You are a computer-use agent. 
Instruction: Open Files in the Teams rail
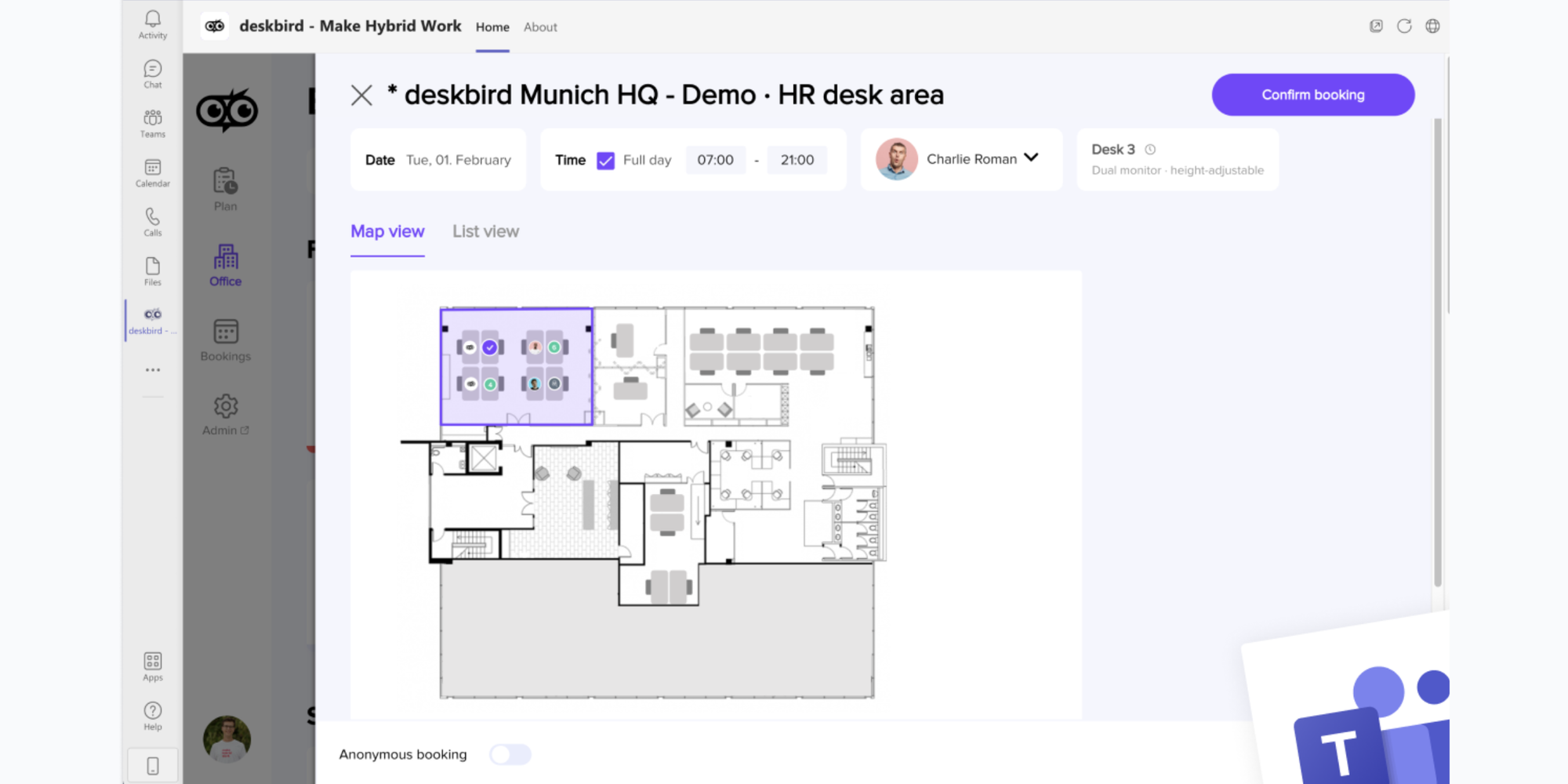[153, 272]
